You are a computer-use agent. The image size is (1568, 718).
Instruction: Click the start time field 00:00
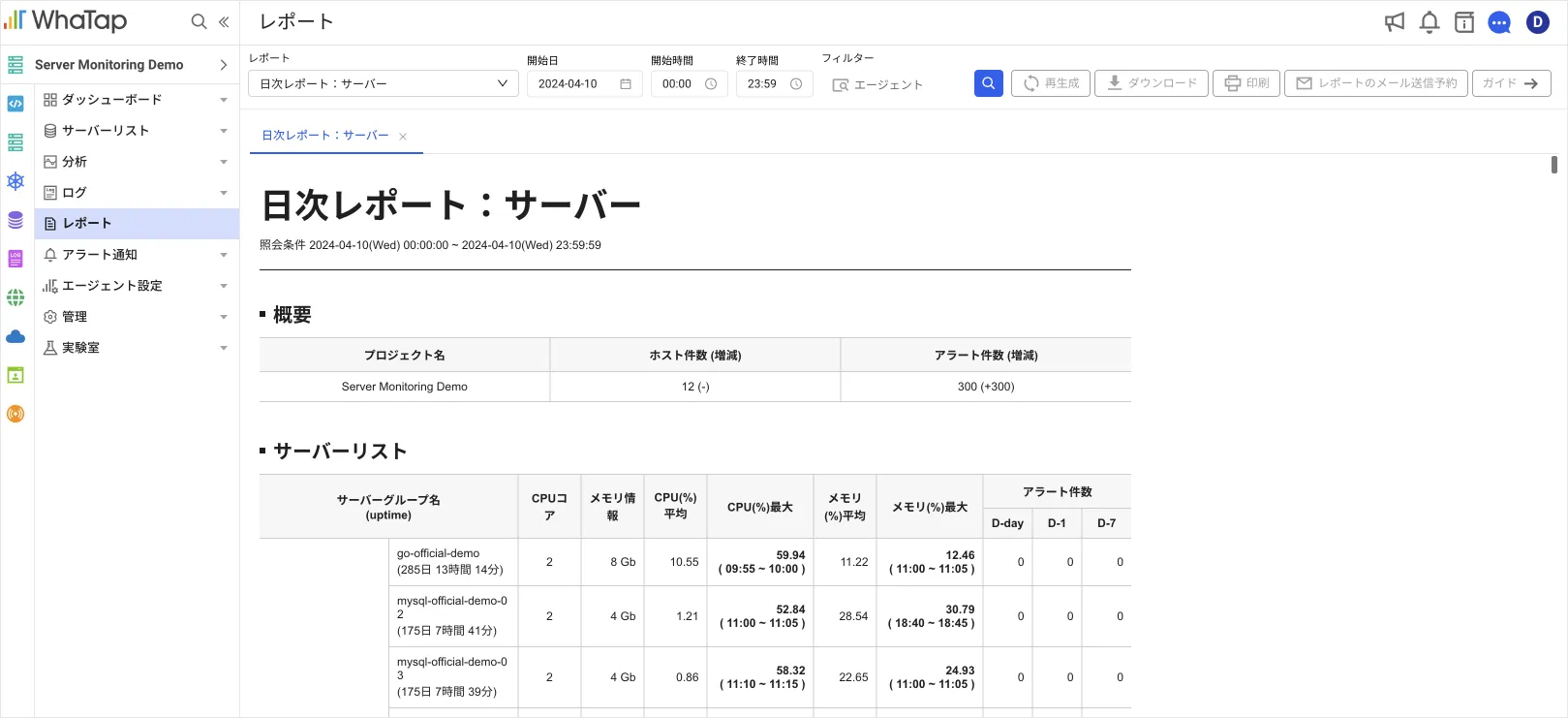click(x=690, y=83)
